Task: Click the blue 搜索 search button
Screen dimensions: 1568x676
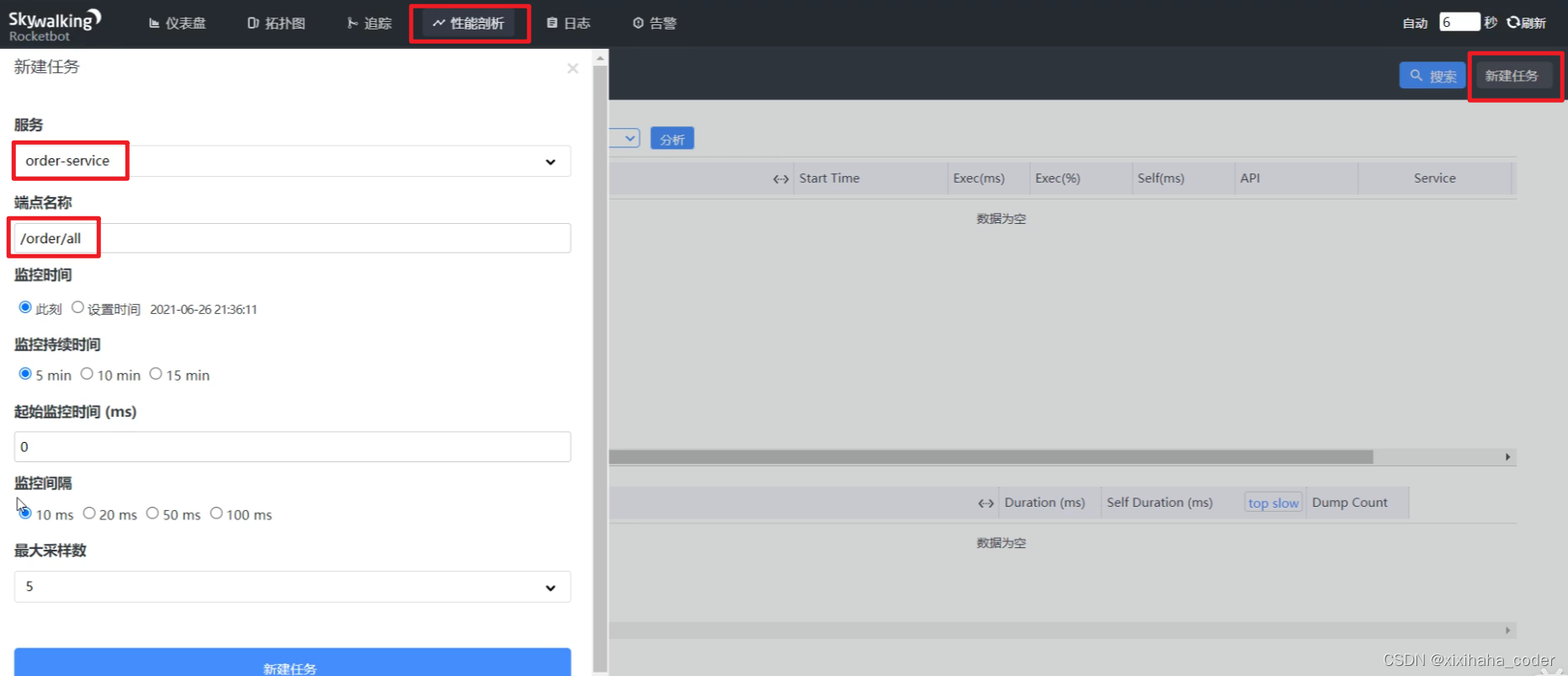Action: (x=1432, y=76)
